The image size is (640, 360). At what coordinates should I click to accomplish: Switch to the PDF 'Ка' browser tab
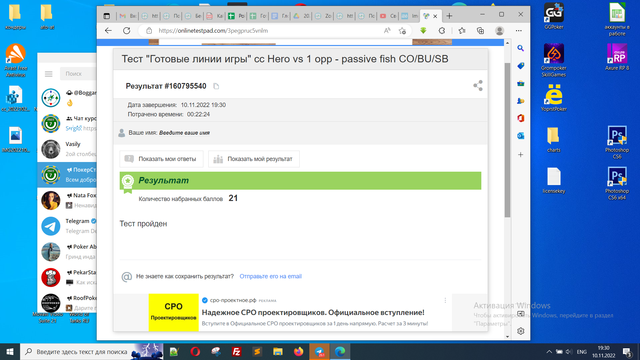214,16
